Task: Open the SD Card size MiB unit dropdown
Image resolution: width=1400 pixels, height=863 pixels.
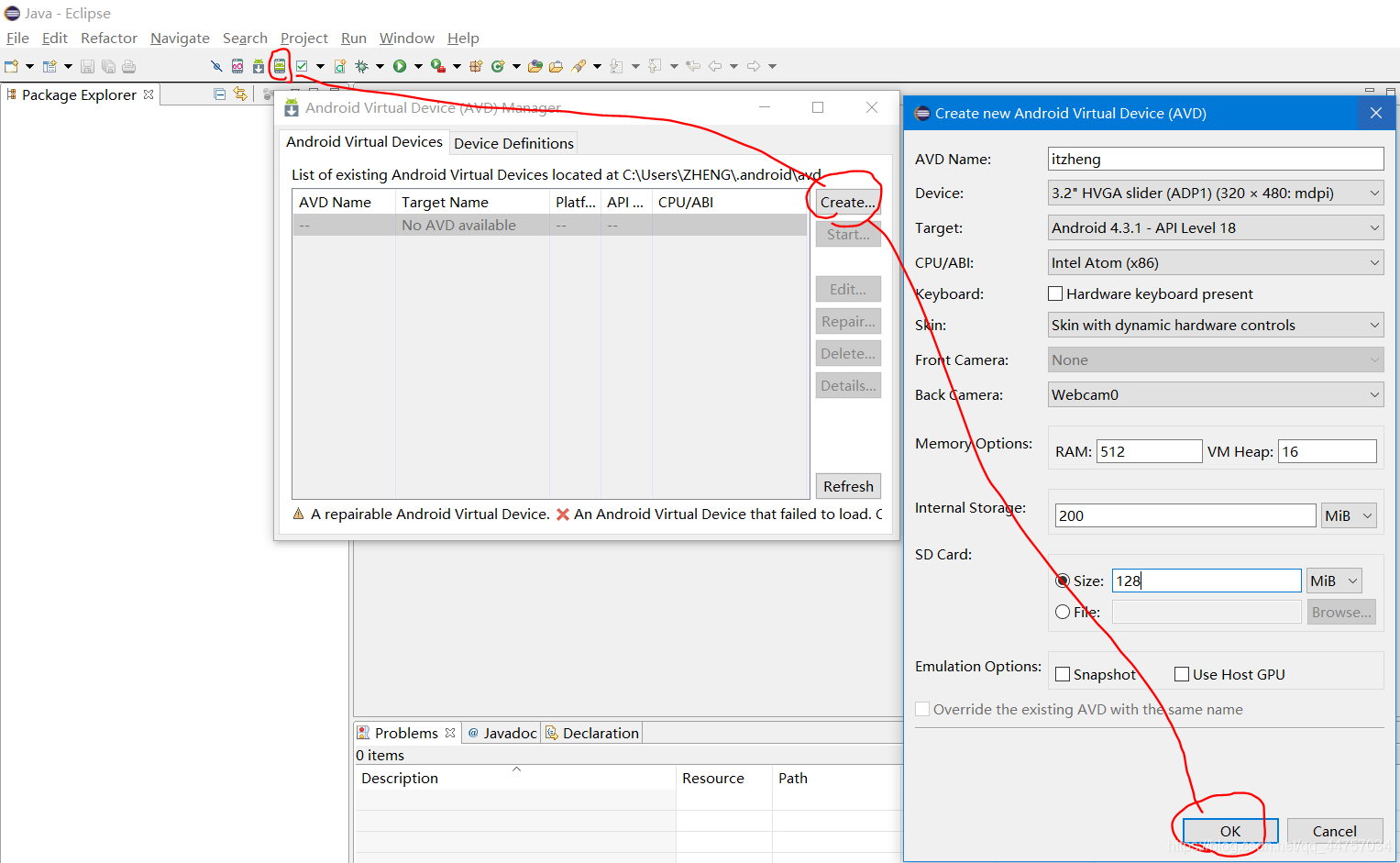Action: (x=1334, y=581)
